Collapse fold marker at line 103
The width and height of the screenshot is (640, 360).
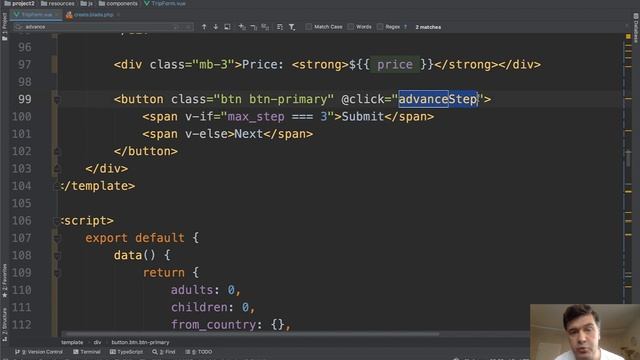click(57, 169)
